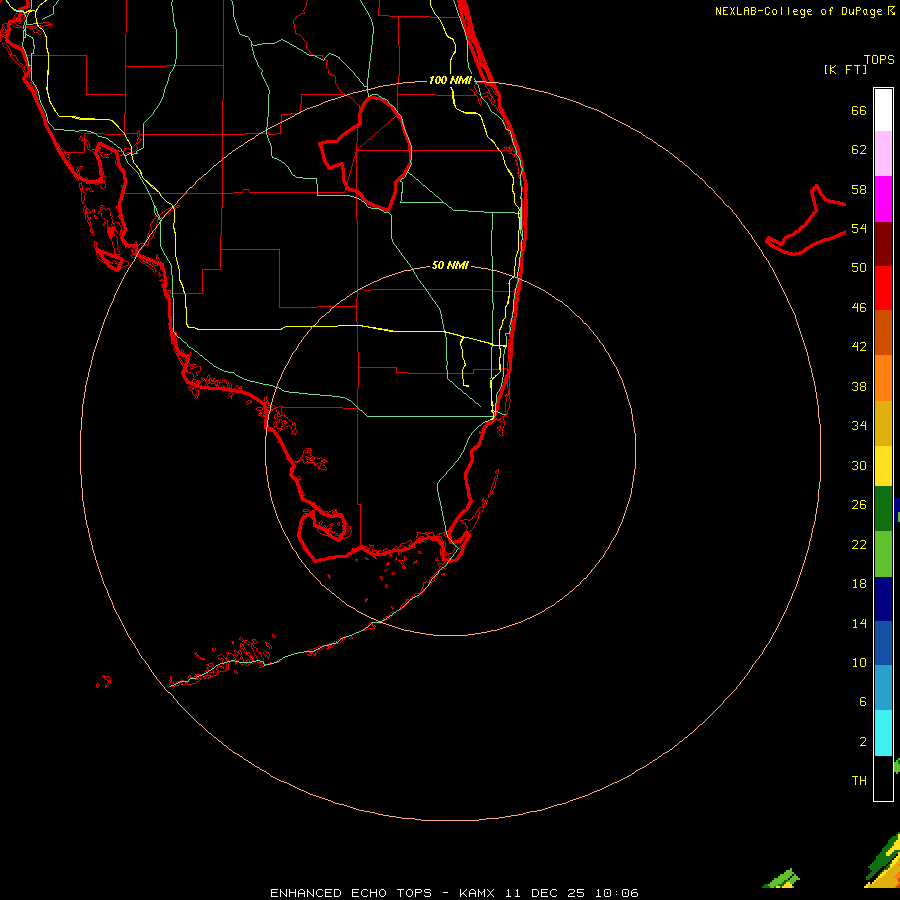Select the 50 NMI range ring label

450,265
